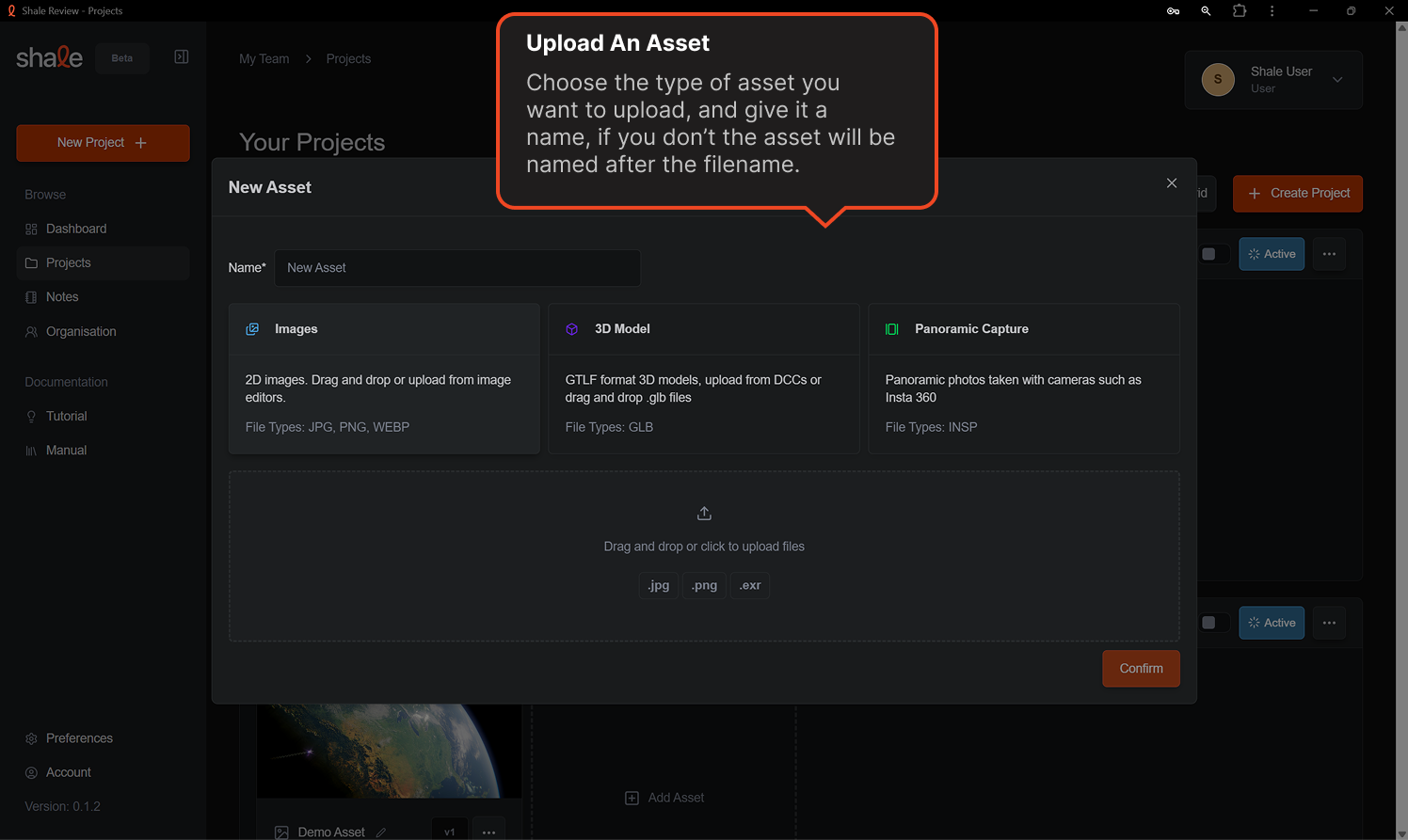Click the Organisation people icon

tap(31, 332)
